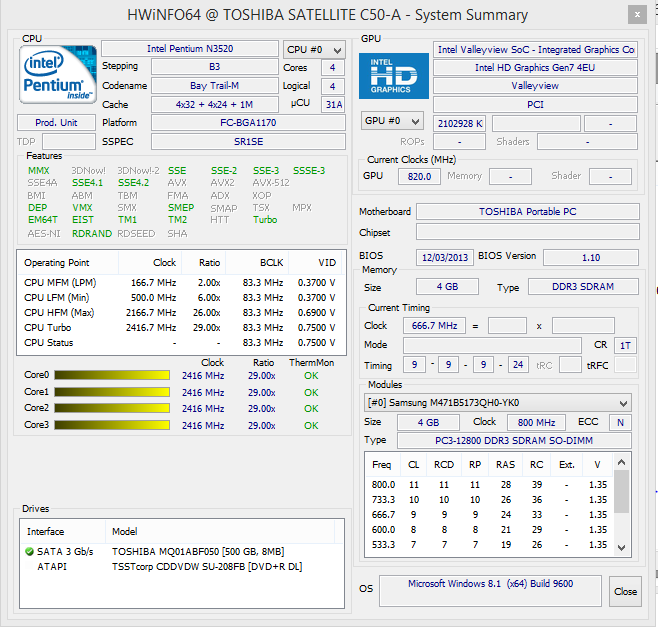658x629 pixels.
Task: Click the 2102928 K video memory field
Action: [460, 123]
